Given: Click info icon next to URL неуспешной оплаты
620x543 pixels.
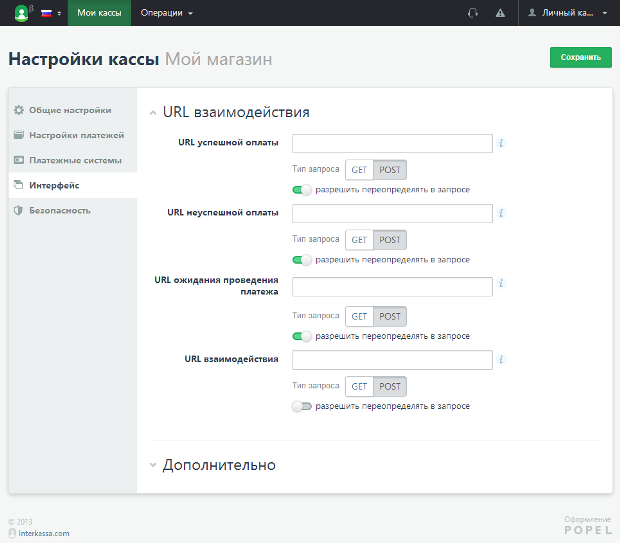Looking at the screenshot, I should click(x=501, y=213).
